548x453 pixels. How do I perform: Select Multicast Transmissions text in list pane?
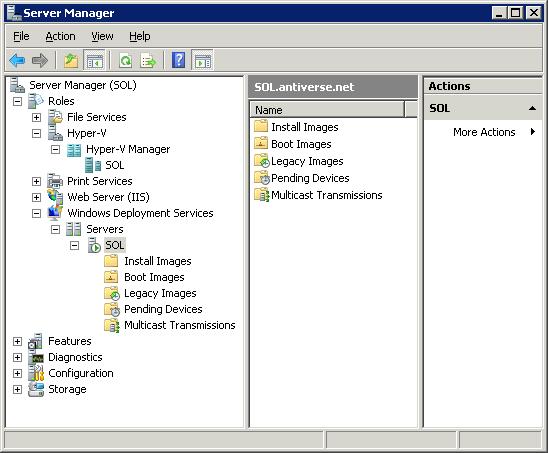(x=326, y=195)
